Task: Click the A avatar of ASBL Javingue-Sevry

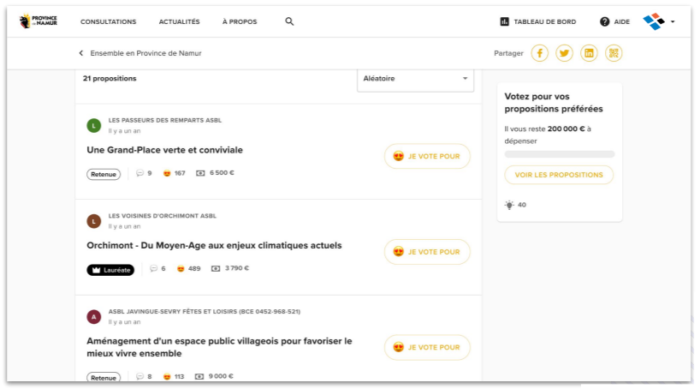Action: (x=94, y=317)
